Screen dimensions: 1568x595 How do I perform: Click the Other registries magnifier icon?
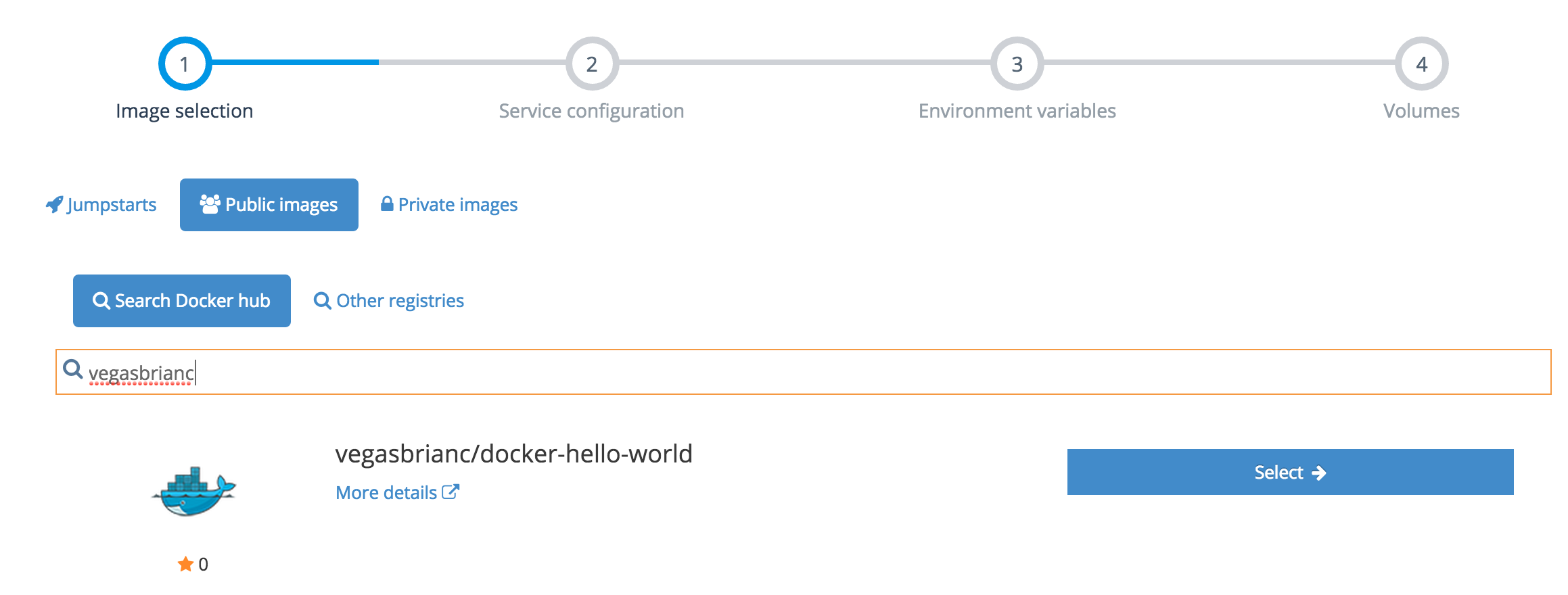(323, 301)
